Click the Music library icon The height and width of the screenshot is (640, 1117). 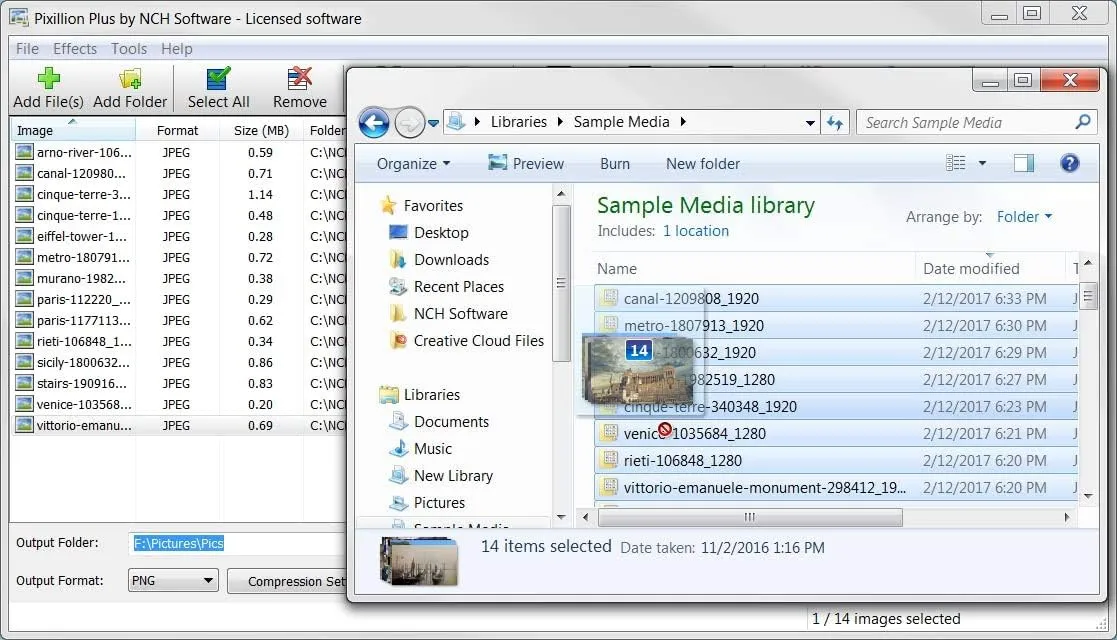coord(398,448)
